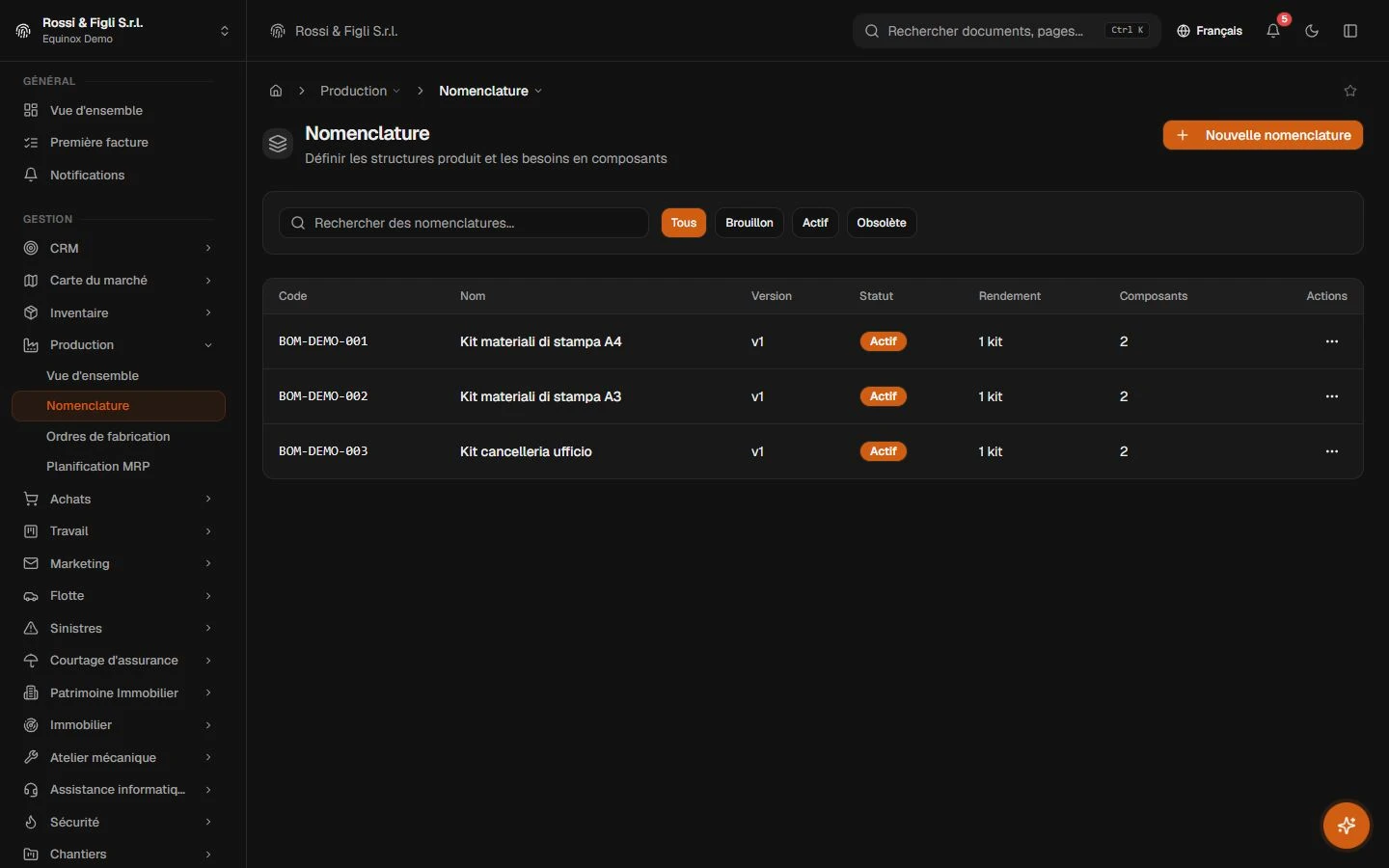This screenshot has height=868, width=1389.
Task: Expand the Marketing sidebar section
Action: (118, 563)
